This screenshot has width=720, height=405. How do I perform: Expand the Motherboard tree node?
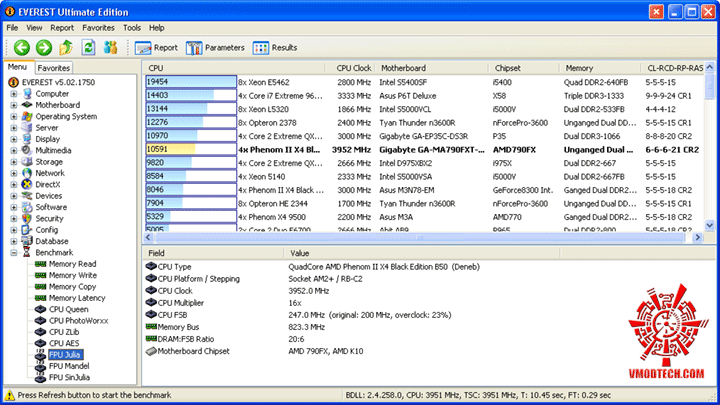pos(14,105)
